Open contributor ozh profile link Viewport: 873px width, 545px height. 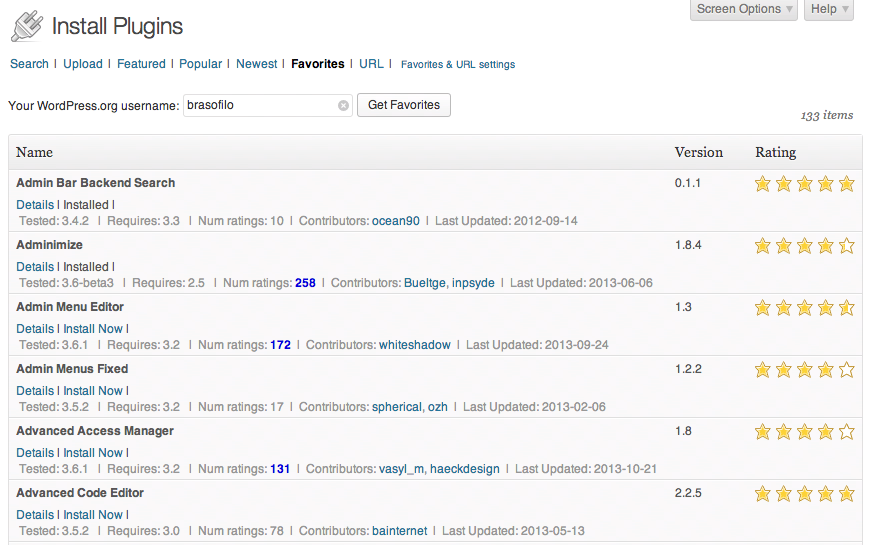(438, 407)
